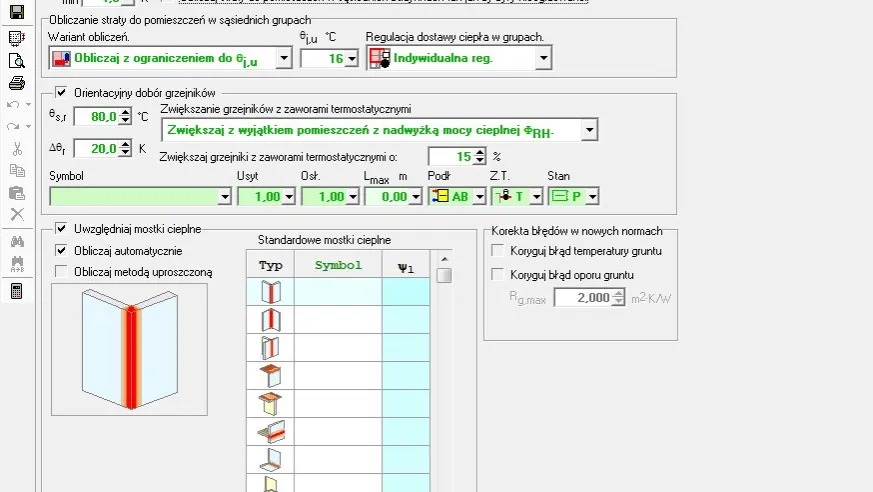
Task: Click the Symbol column header
Action: pyautogui.click(x=338, y=266)
